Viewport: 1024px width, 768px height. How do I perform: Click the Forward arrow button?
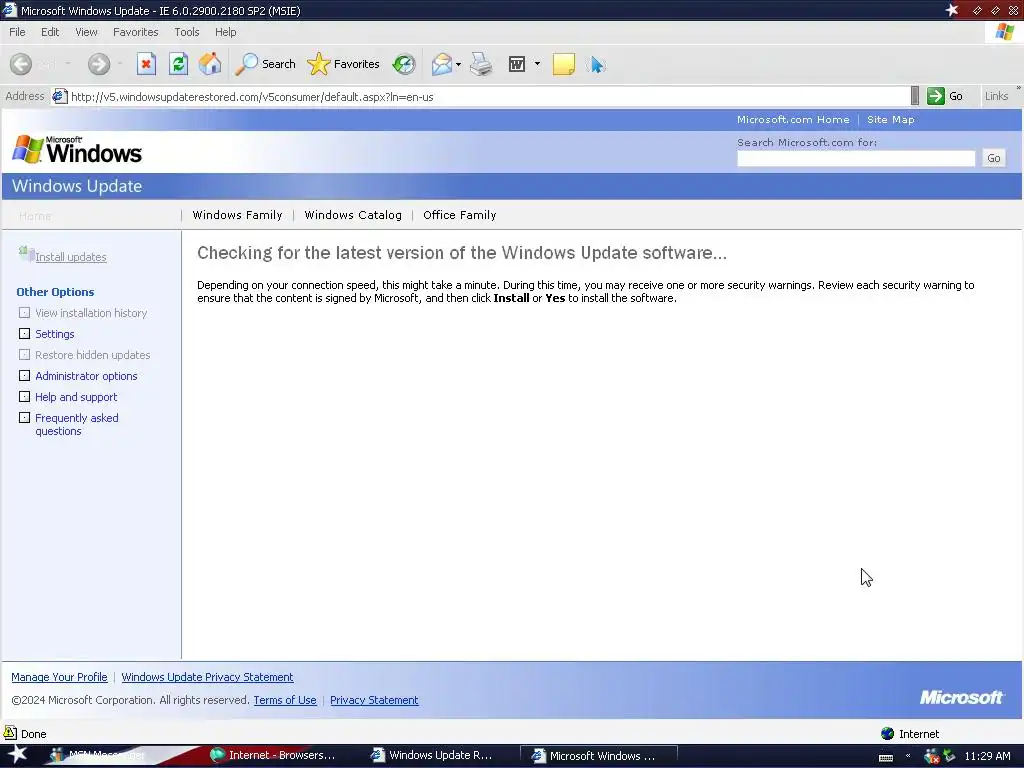tap(99, 64)
